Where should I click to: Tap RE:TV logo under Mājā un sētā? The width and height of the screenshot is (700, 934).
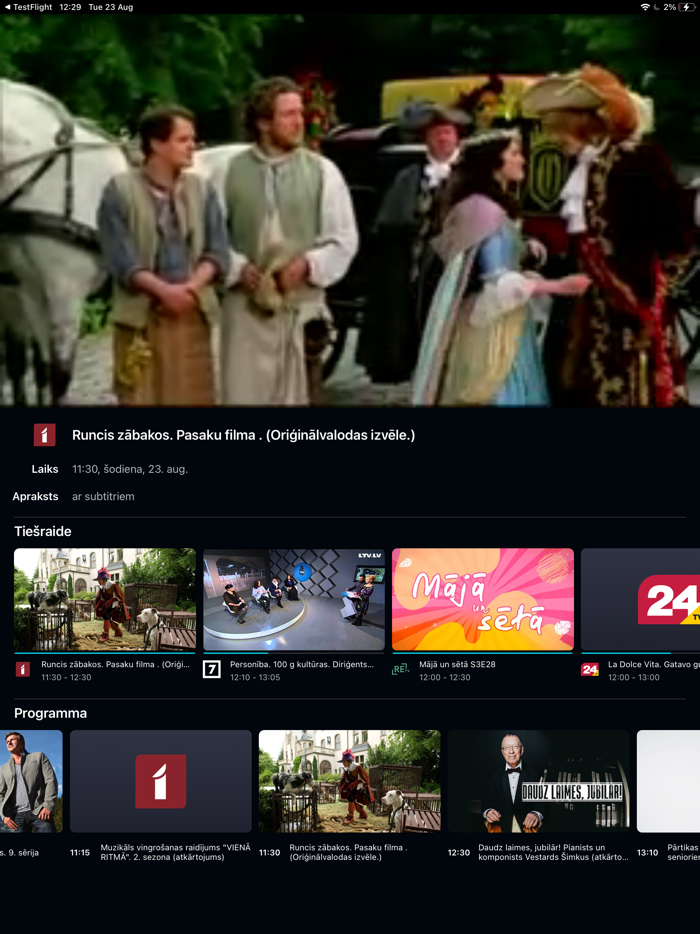click(x=401, y=670)
